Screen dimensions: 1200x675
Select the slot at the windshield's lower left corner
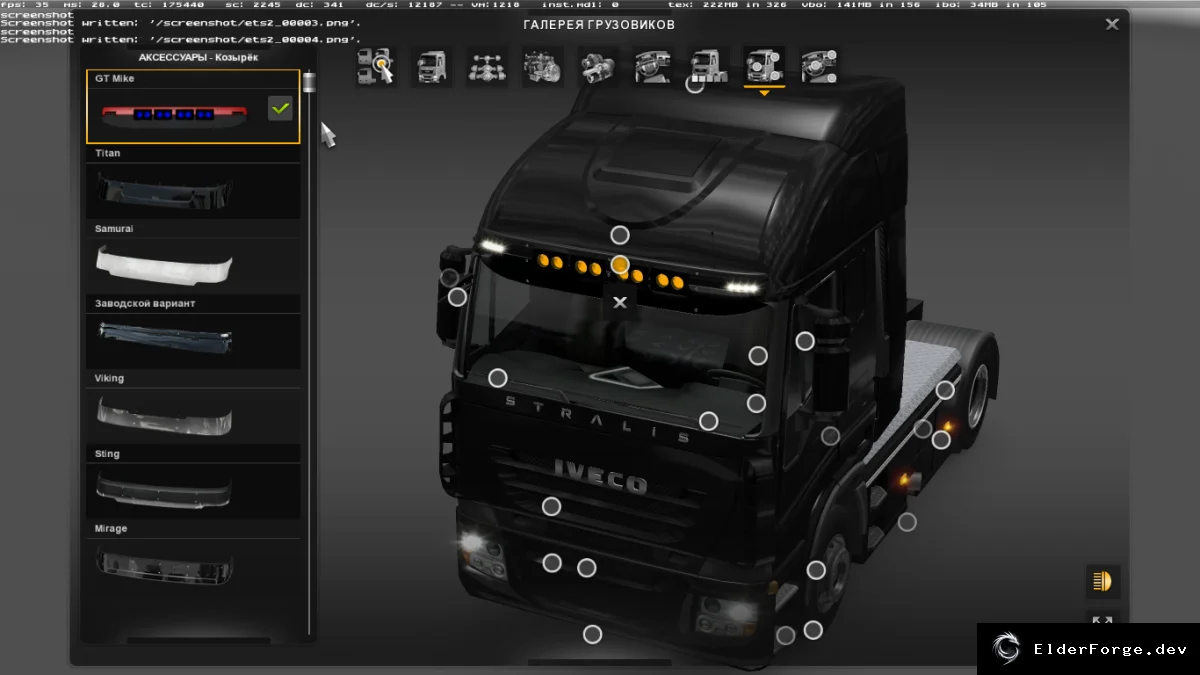pos(497,378)
